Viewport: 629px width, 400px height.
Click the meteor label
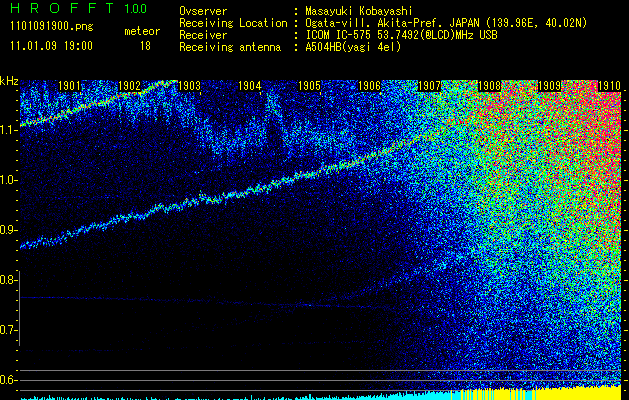(142, 31)
